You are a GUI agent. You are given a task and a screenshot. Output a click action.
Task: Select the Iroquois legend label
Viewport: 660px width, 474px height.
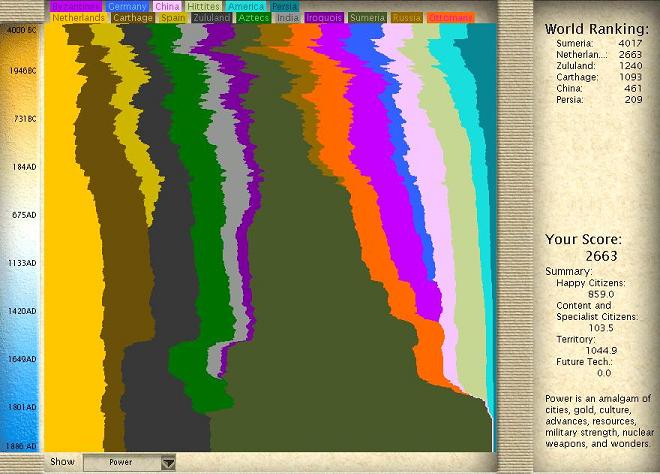324,18
